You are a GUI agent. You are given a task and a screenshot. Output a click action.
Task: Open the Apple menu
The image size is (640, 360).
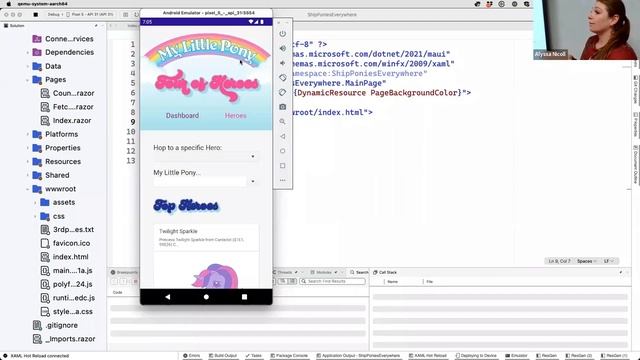[x=9, y=4]
